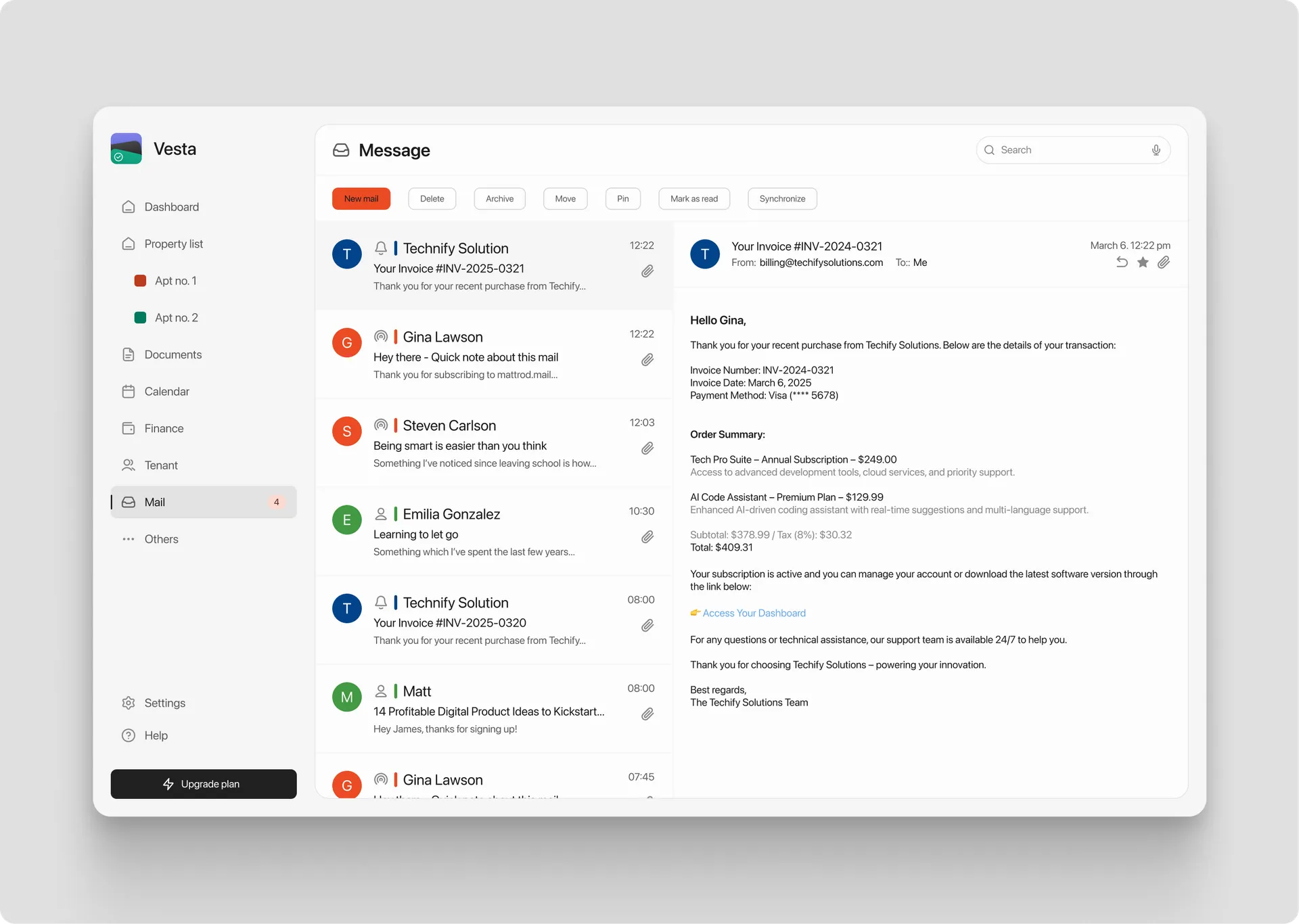
Task: Go to the Documents section
Action: [204, 354]
